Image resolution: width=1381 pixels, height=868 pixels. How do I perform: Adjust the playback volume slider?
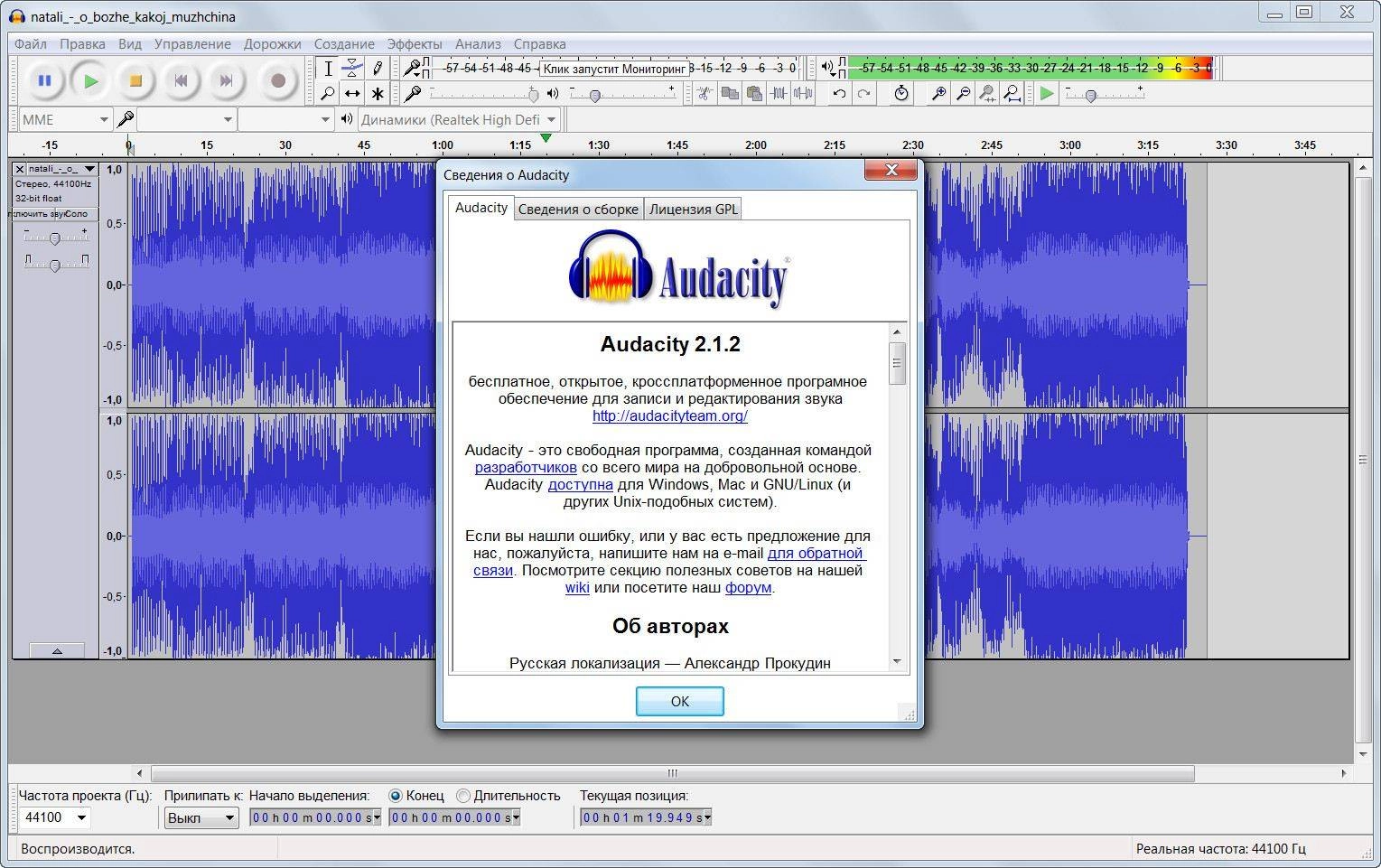pos(621,93)
